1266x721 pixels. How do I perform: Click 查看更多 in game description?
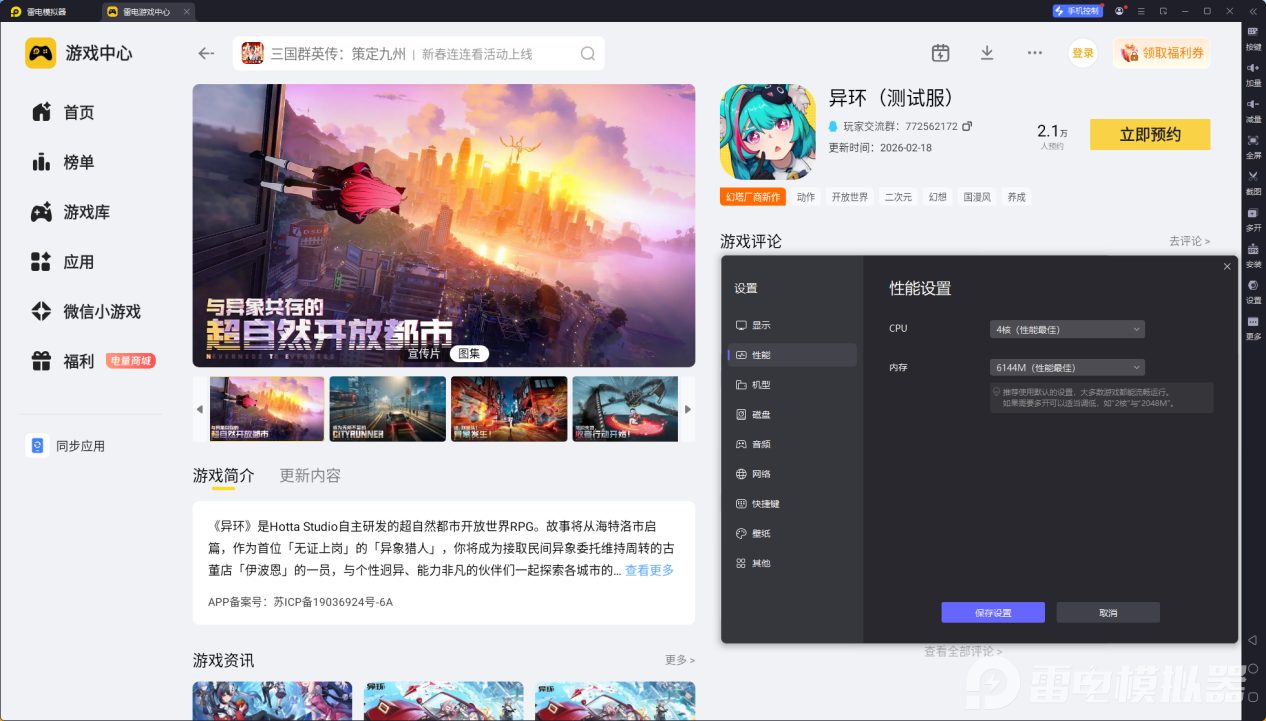click(x=649, y=570)
